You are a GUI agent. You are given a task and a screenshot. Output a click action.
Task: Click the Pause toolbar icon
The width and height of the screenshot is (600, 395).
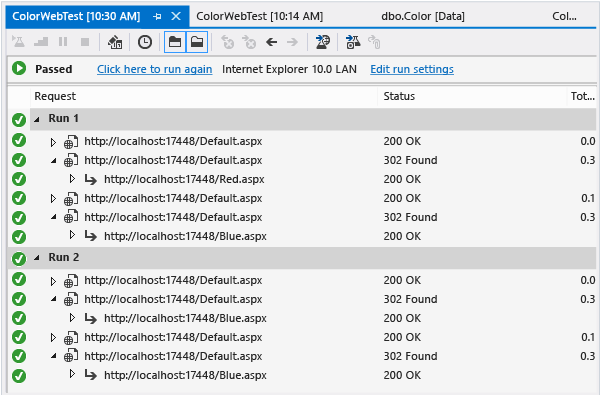[63, 42]
